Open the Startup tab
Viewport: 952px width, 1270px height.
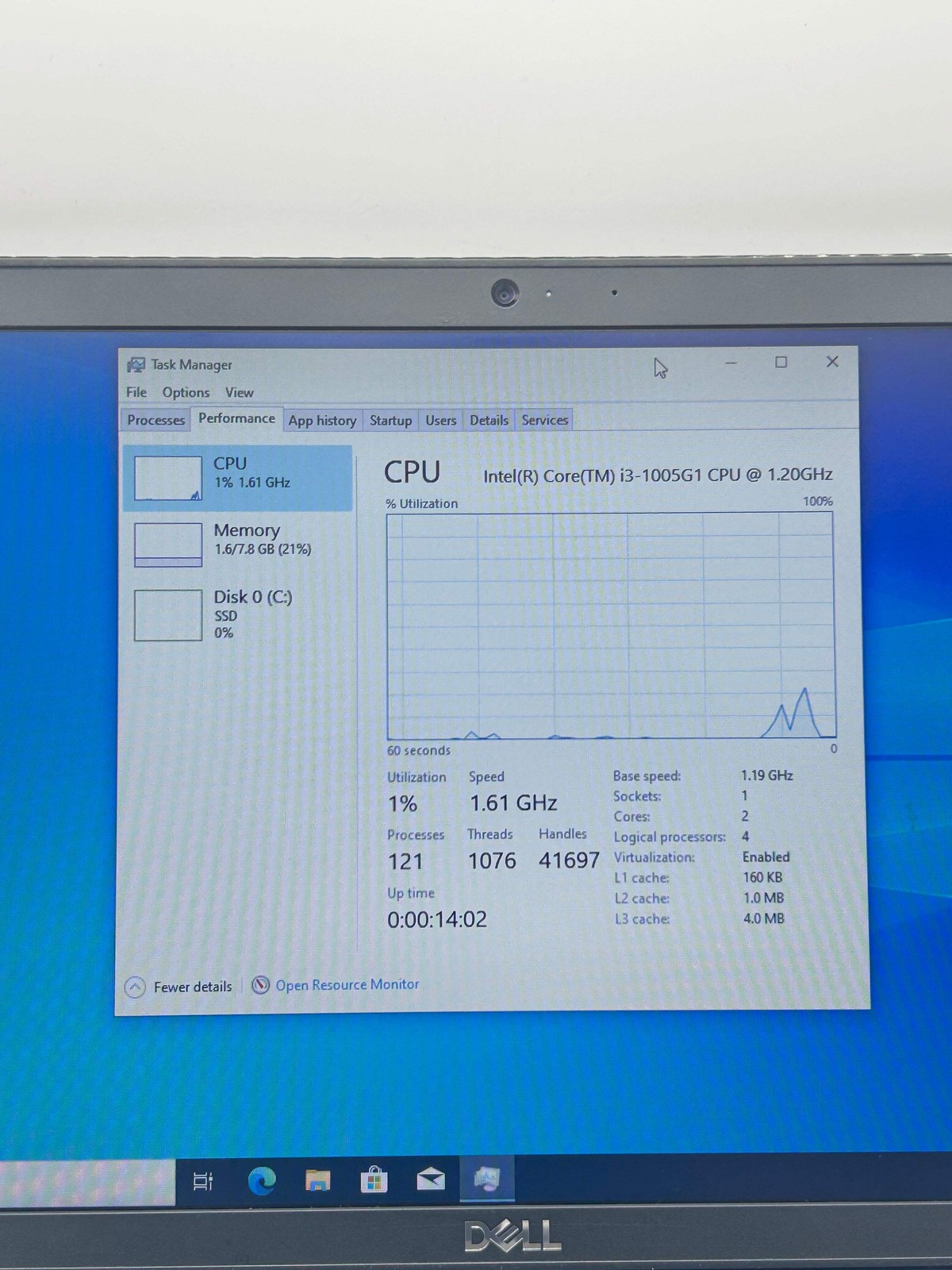coord(390,420)
